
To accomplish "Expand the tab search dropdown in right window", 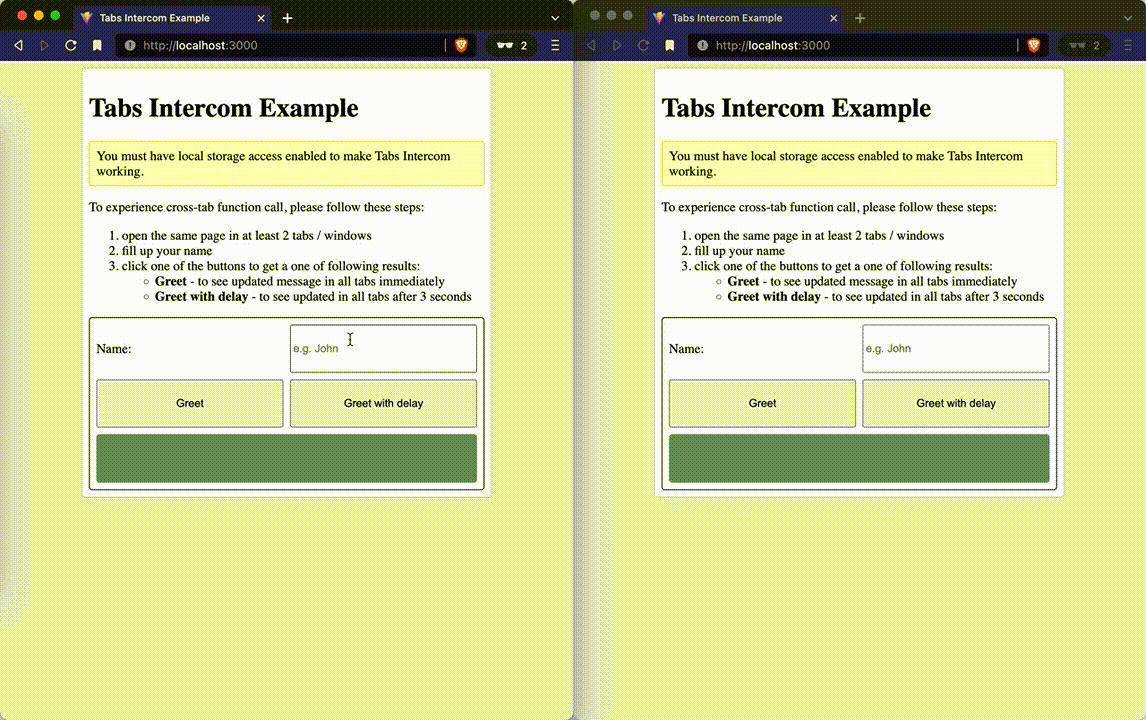I will point(1128,18).
